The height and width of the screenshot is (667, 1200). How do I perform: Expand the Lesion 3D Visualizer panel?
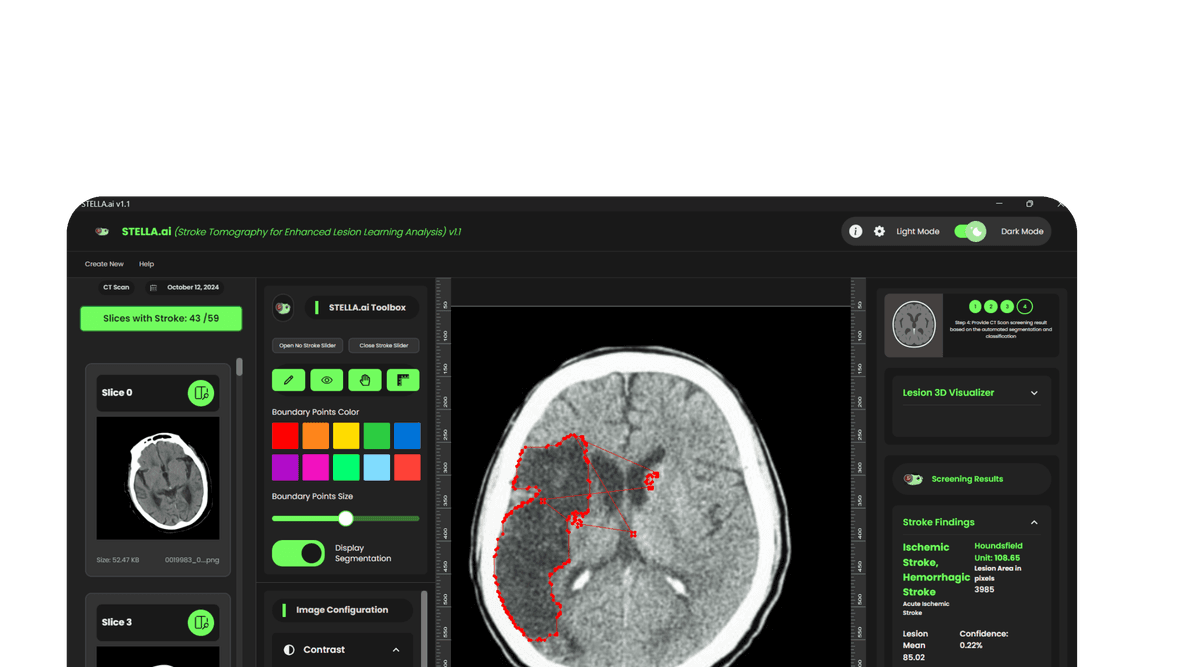tap(1034, 393)
